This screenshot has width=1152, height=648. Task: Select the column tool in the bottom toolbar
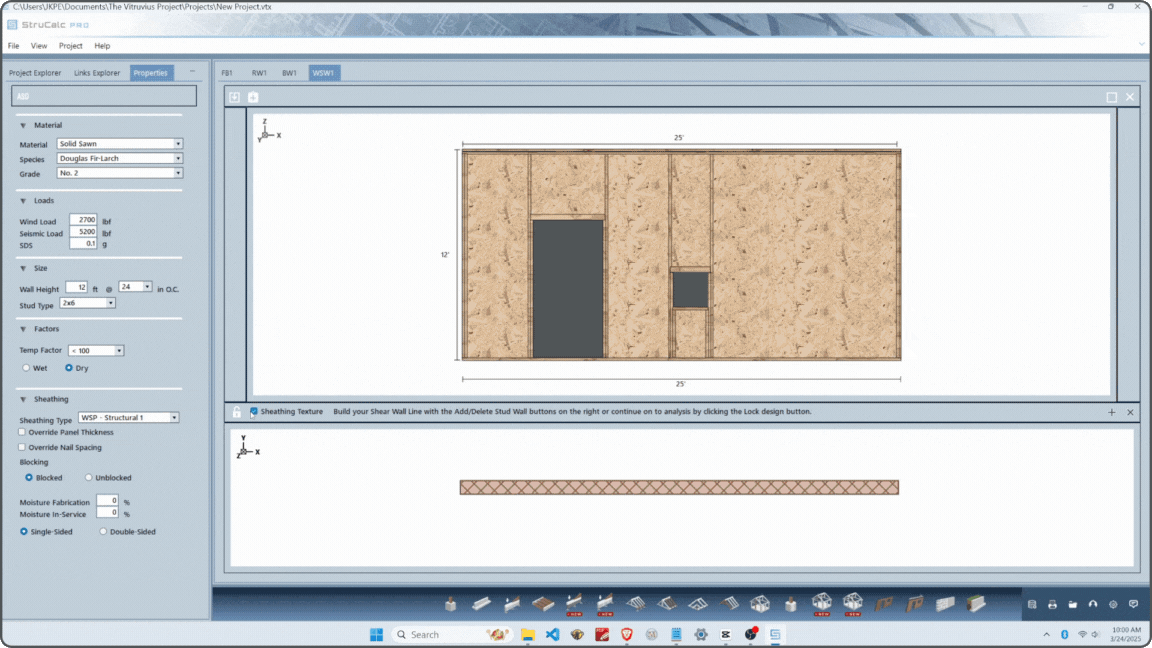[x=448, y=604]
